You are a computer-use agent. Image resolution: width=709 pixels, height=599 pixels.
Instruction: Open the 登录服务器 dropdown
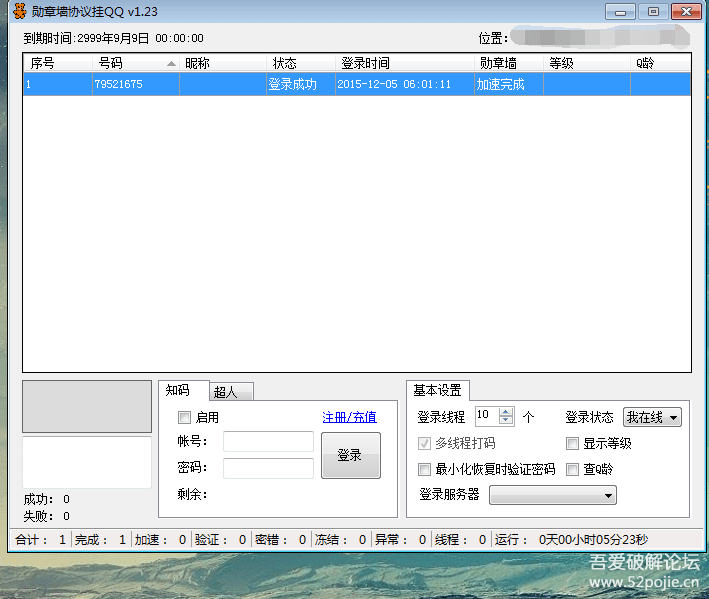[553, 495]
